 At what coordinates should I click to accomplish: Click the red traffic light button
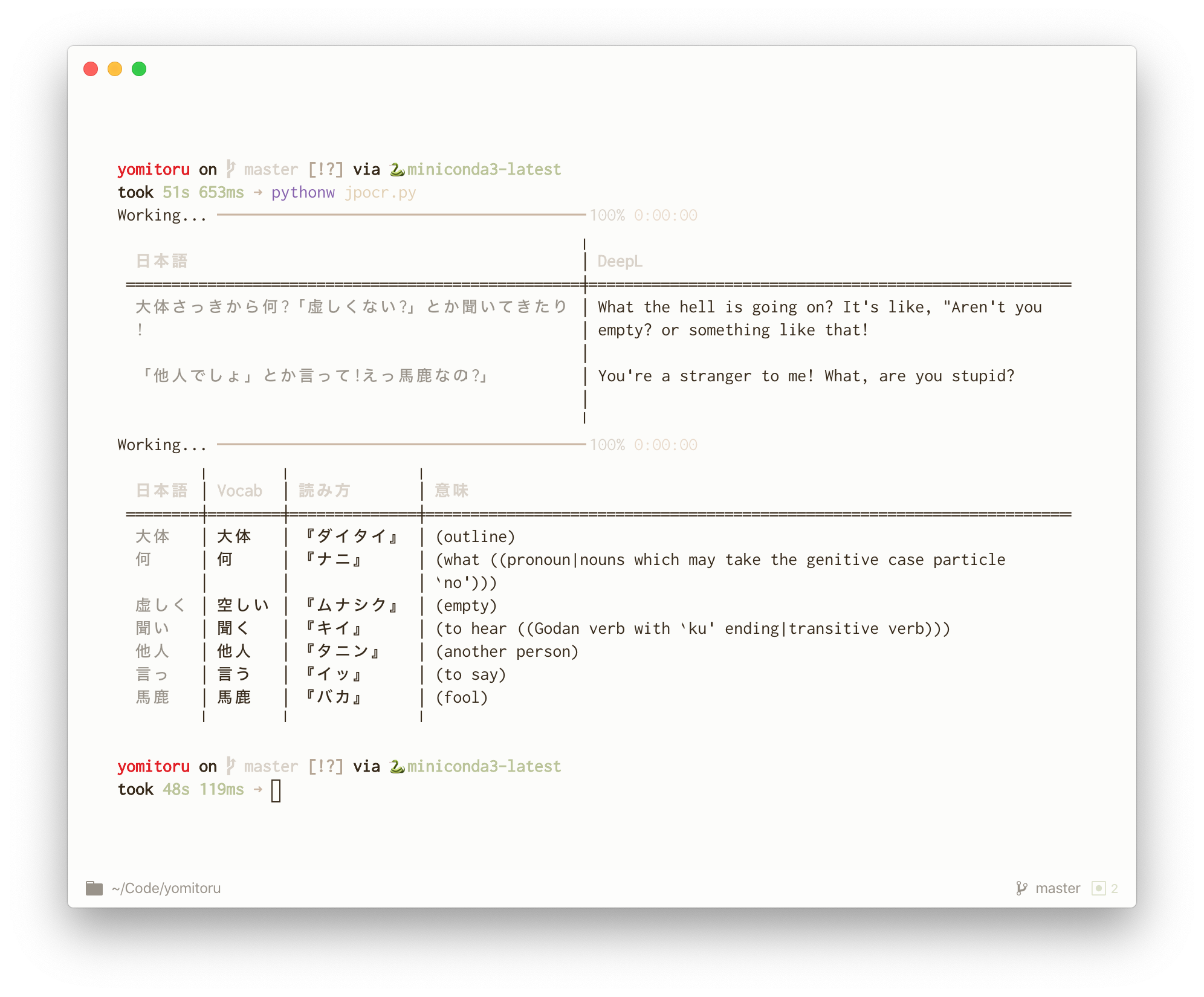coord(91,69)
